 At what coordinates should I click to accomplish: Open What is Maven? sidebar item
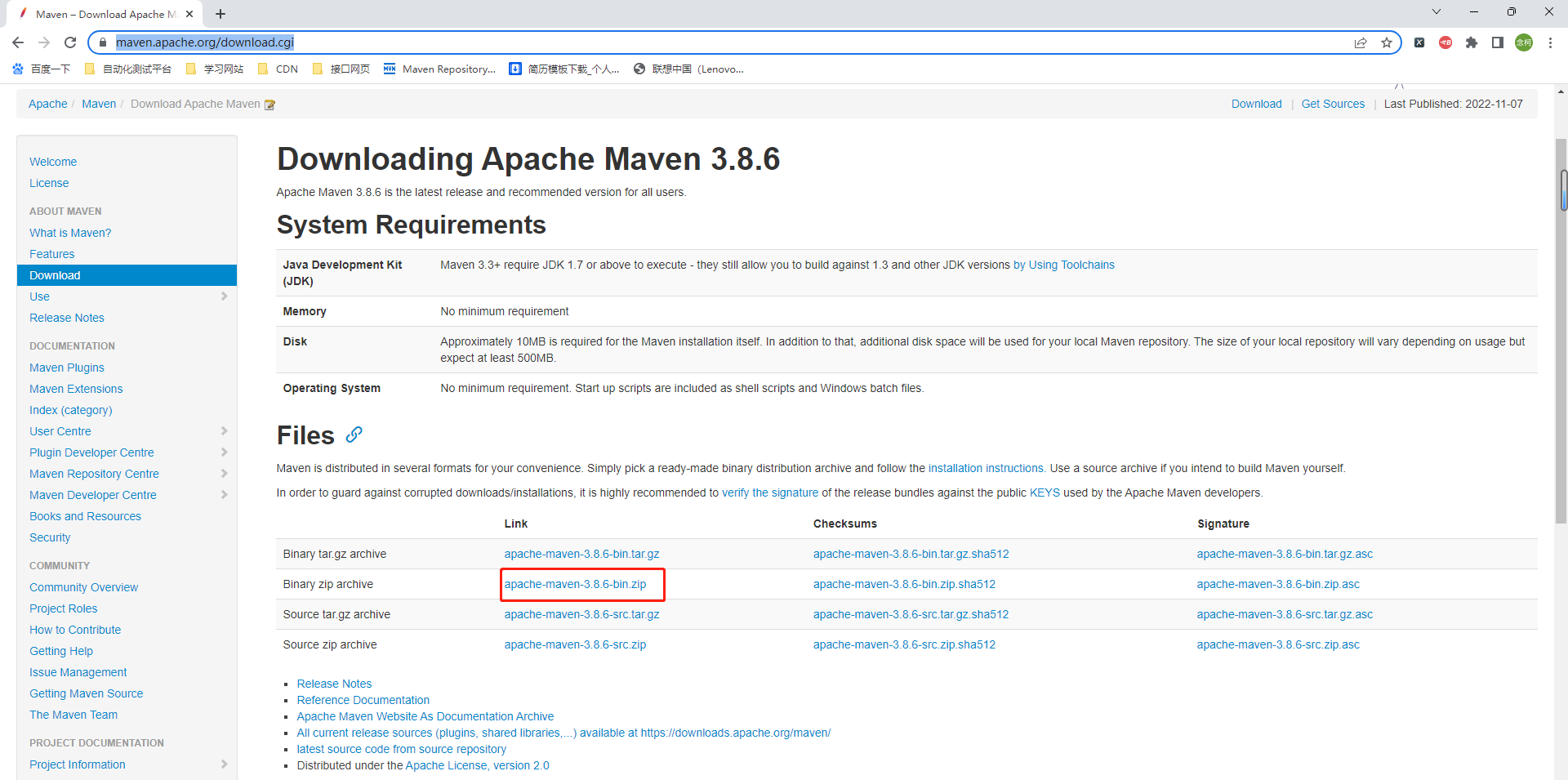pos(70,233)
